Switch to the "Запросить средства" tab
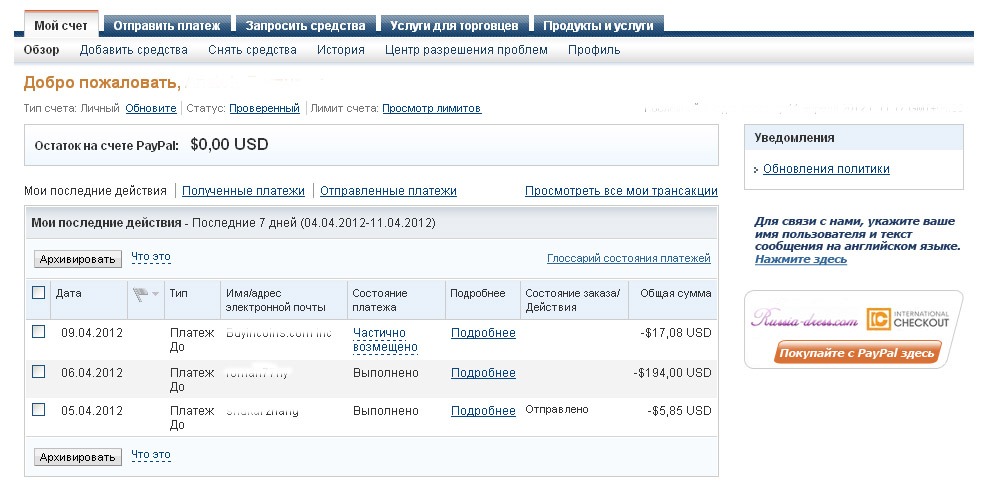982x494 pixels. click(x=305, y=25)
